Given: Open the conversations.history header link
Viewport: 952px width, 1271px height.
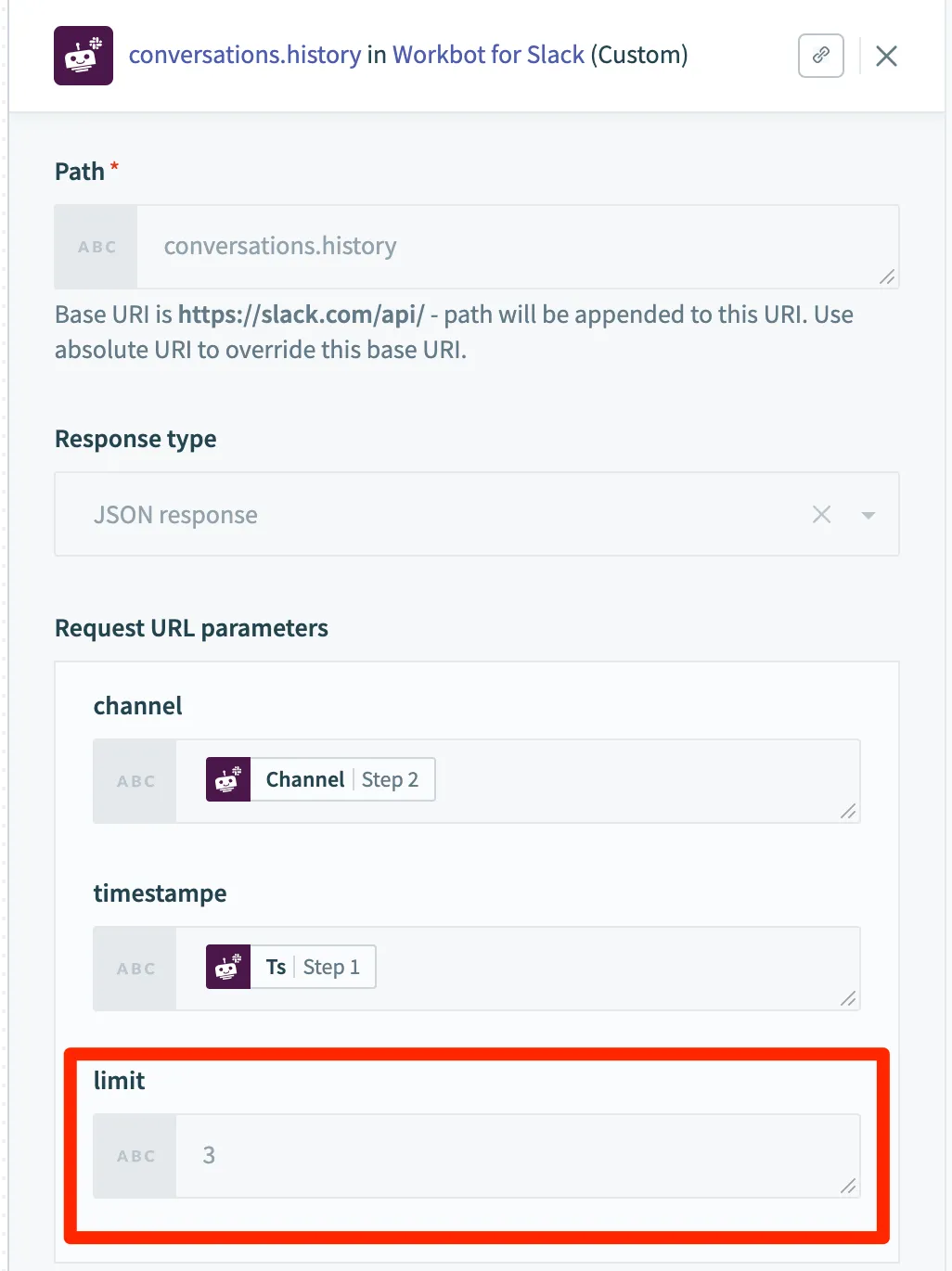Looking at the screenshot, I should point(245,55).
